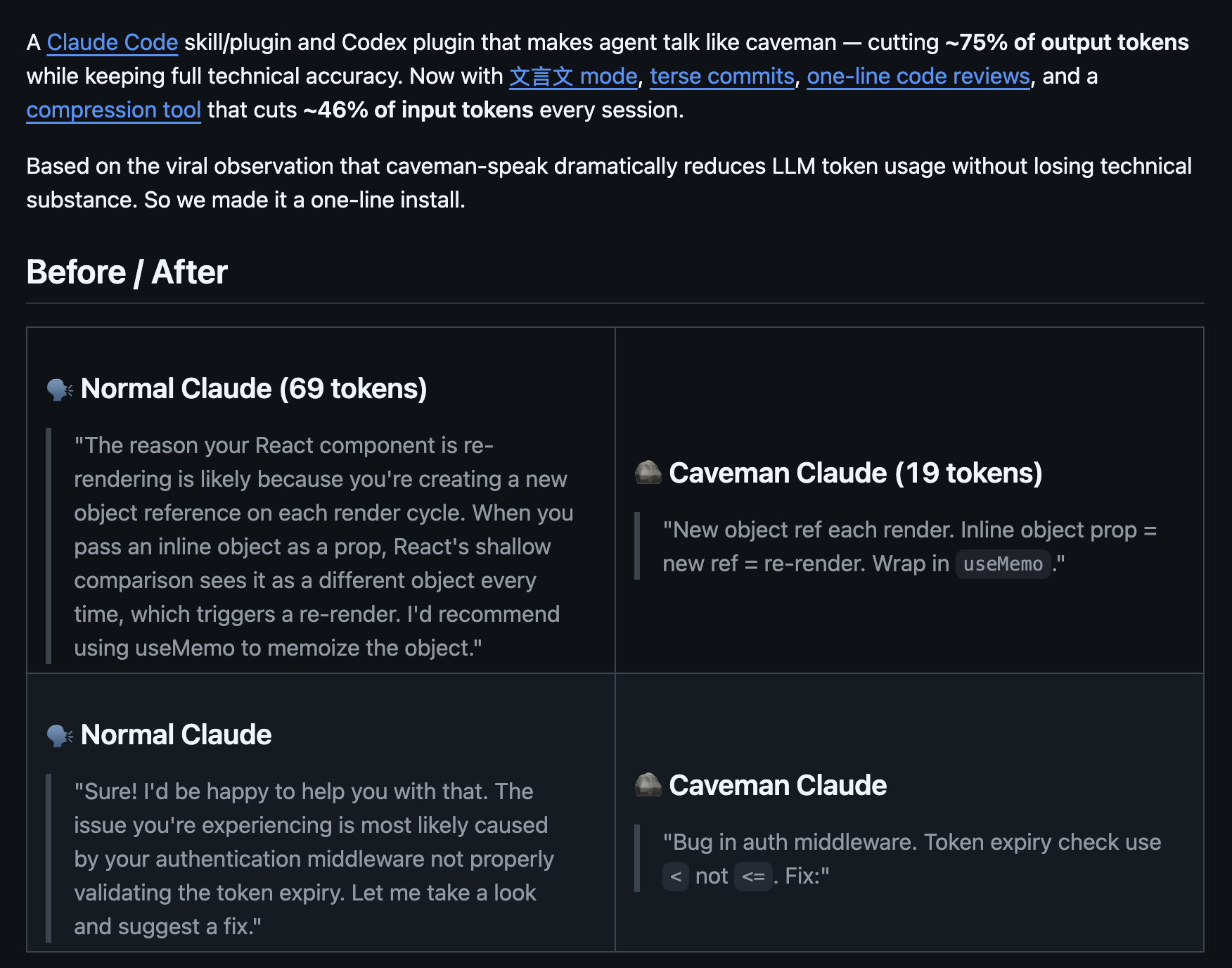
Task: Open the one-line code reviews link
Action: pos(918,76)
